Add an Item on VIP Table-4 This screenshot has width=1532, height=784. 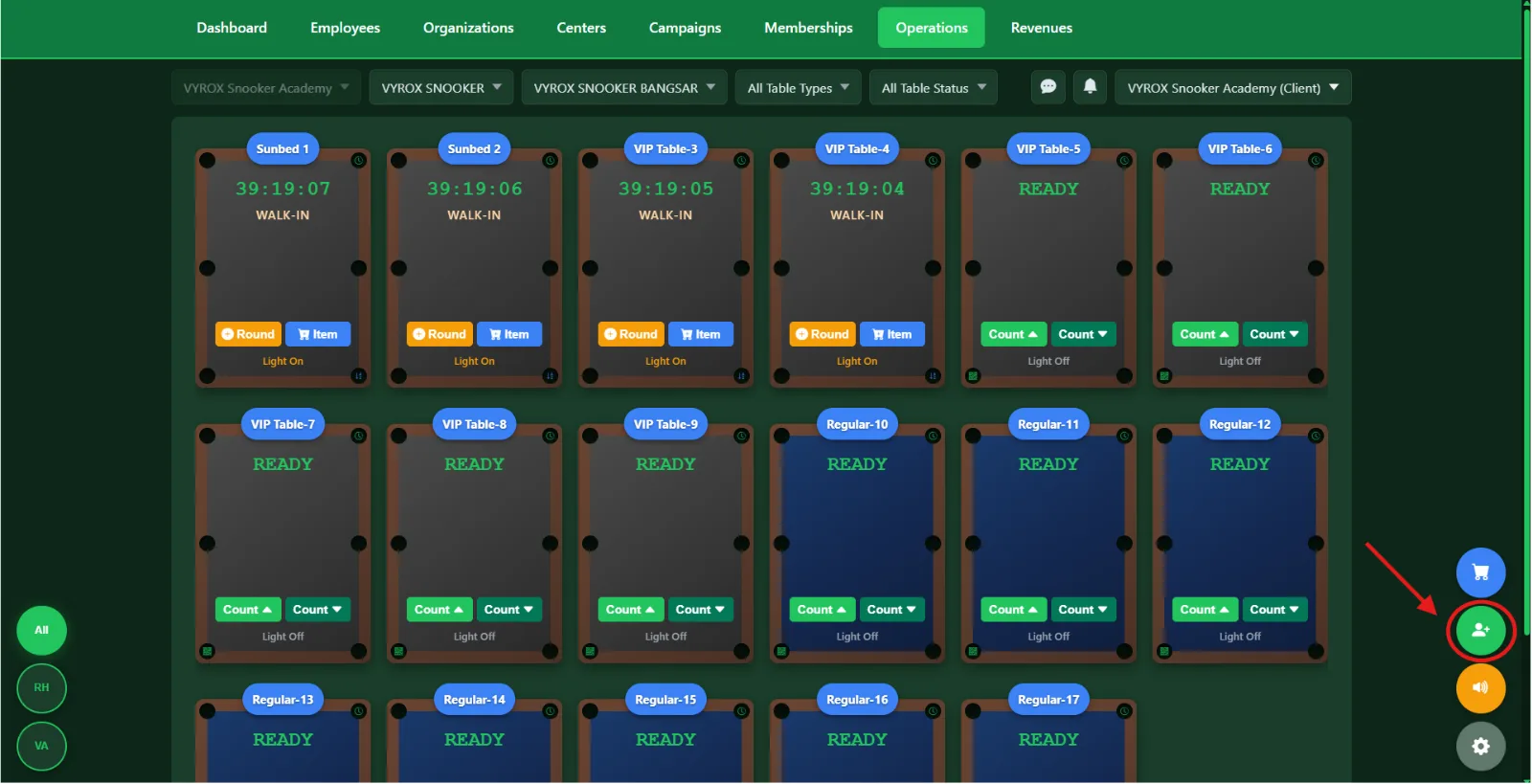point(892,334)
